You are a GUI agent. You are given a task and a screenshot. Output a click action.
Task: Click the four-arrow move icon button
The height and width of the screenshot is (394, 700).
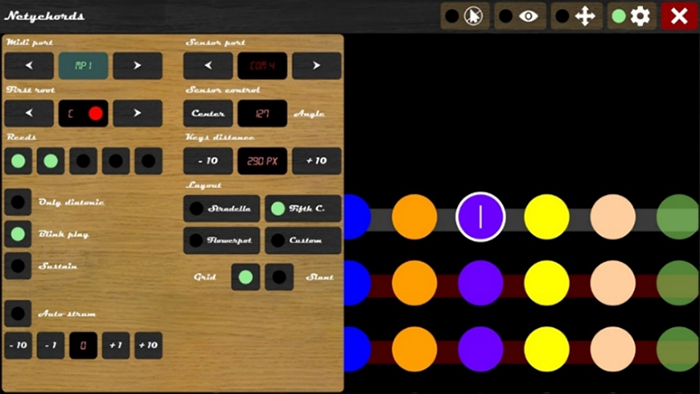click(576, 17)
